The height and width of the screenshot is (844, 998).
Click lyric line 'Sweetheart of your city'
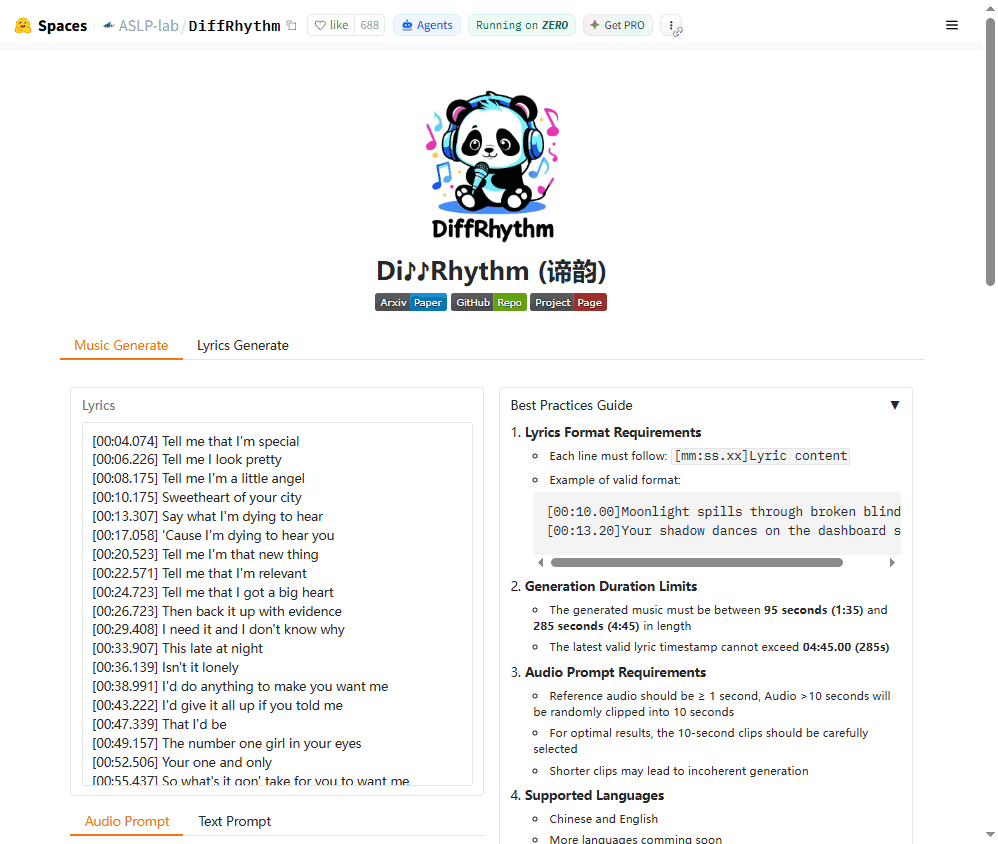pyautogui.click(x=197, y=497)
